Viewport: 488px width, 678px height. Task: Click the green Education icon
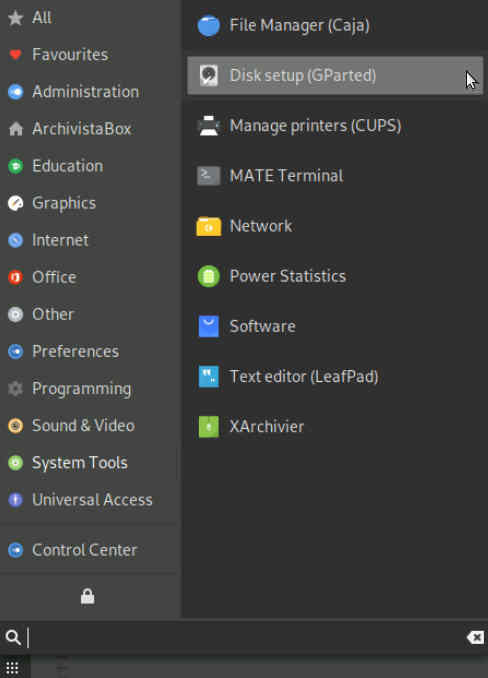point(16,166)
